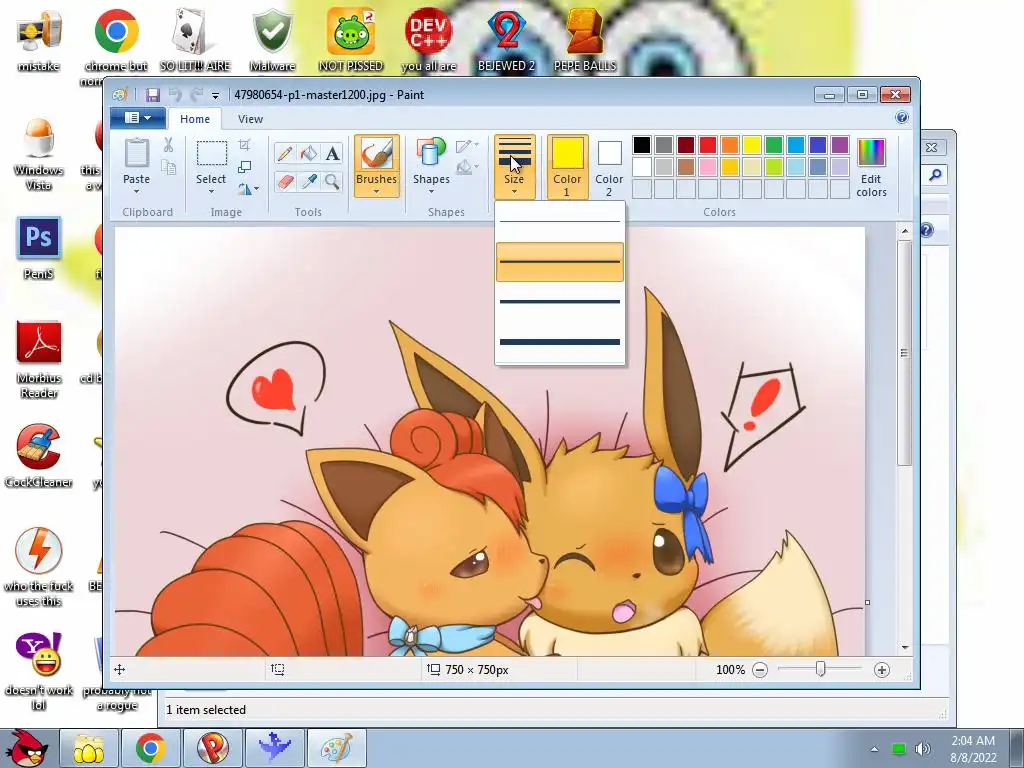Click Redo in quick access toolbar
This screenshot has height=768, width=1024.
(x=197, y=95)
